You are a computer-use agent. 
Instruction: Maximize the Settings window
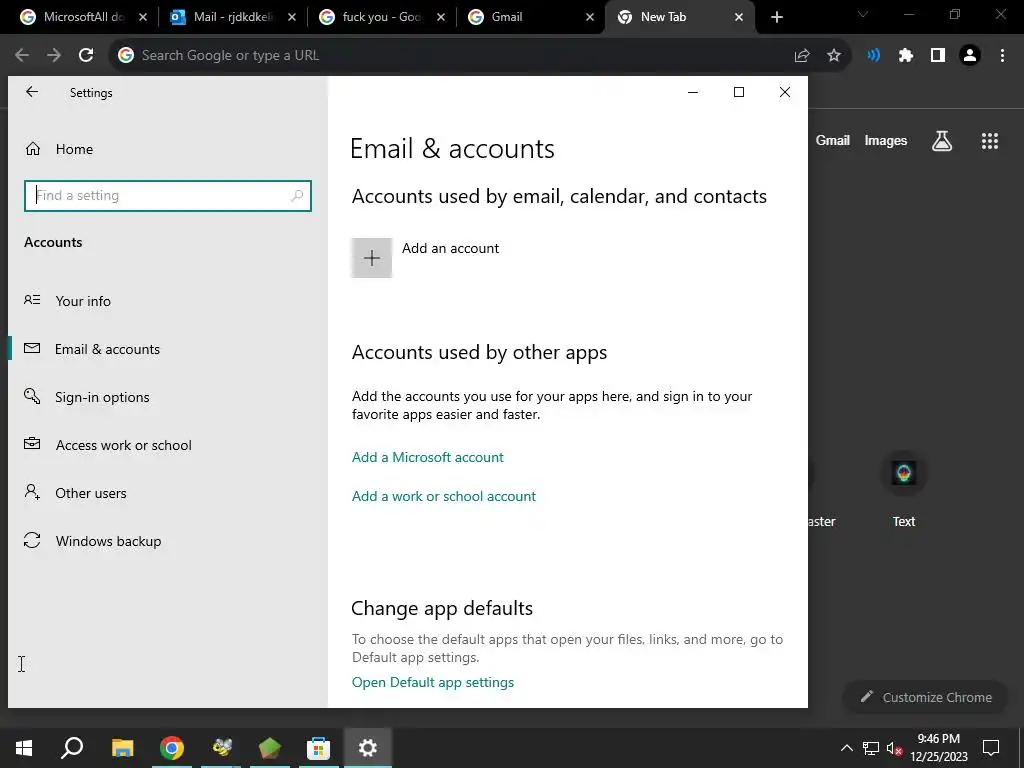point(739,92)
